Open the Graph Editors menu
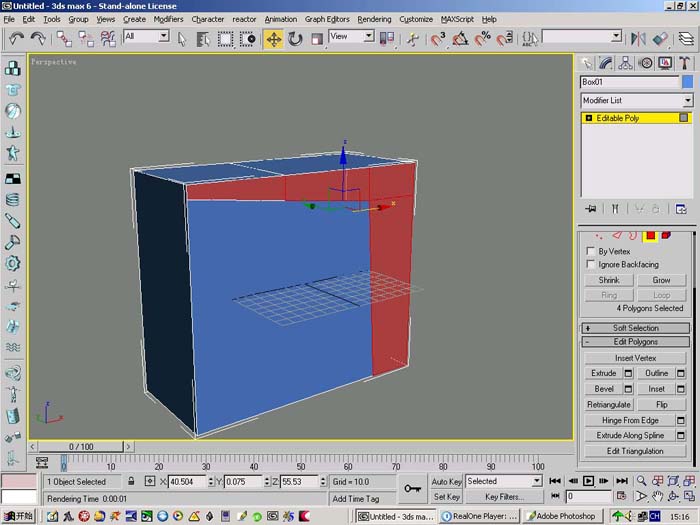The height and width of the screenshot is (525, 700). point(327,19)
